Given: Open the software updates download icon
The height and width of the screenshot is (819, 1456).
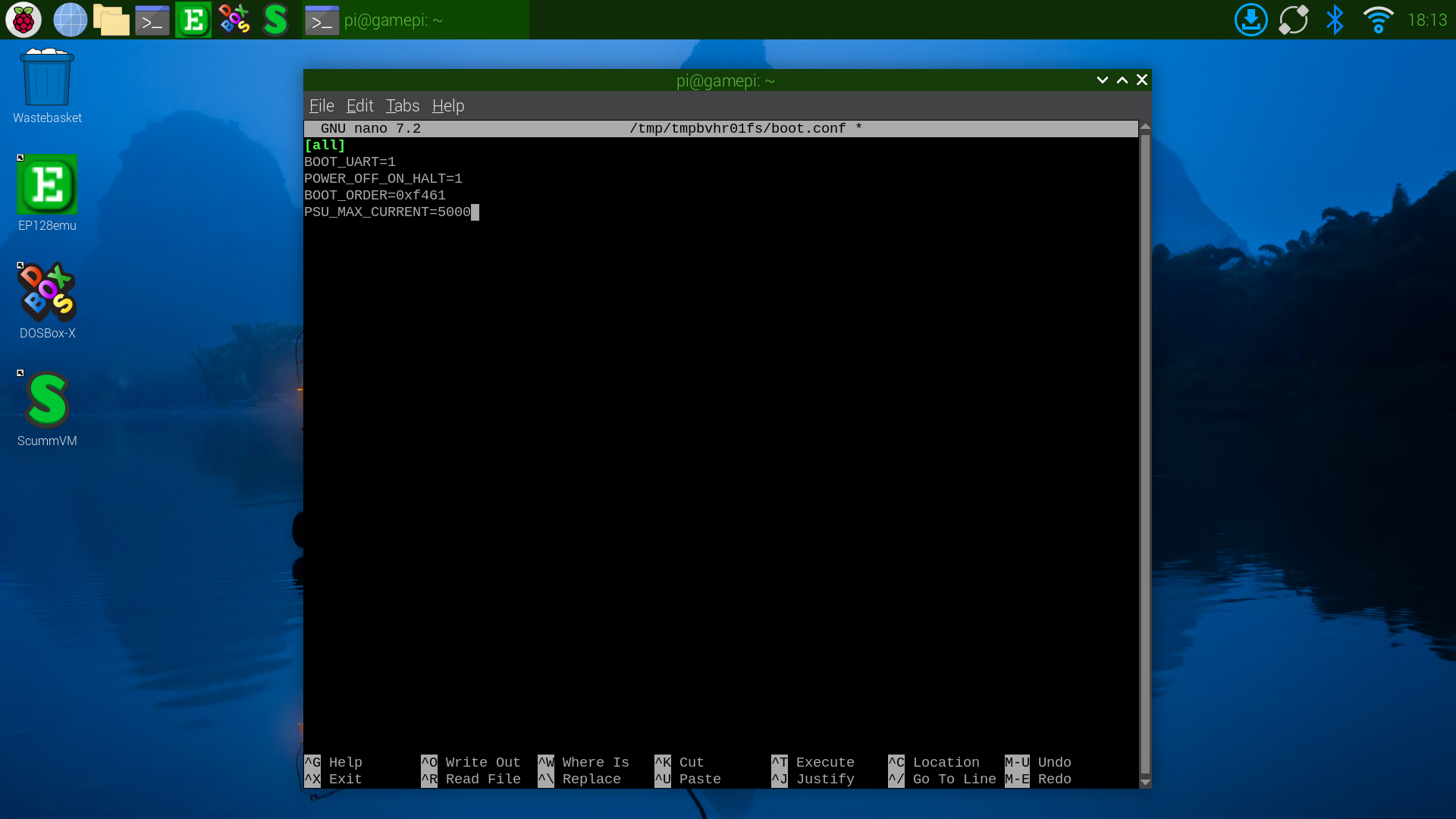Looking at the screenshot, I should [x=1250, y=20].
